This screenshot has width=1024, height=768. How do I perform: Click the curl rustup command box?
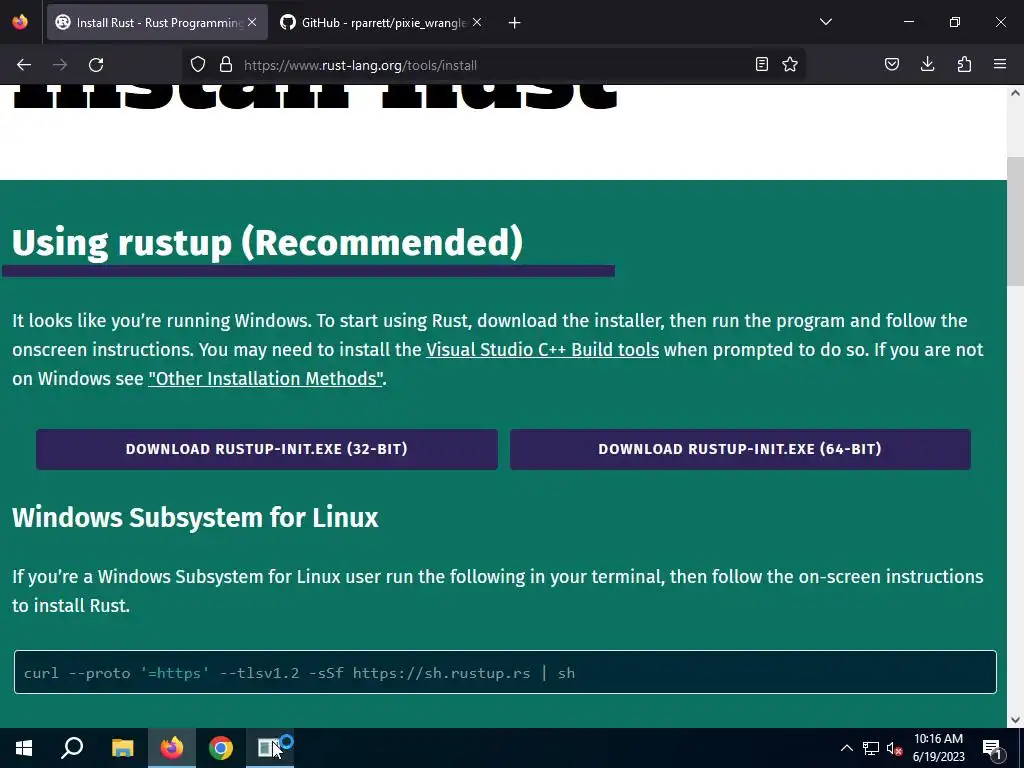tap(505, 672)
